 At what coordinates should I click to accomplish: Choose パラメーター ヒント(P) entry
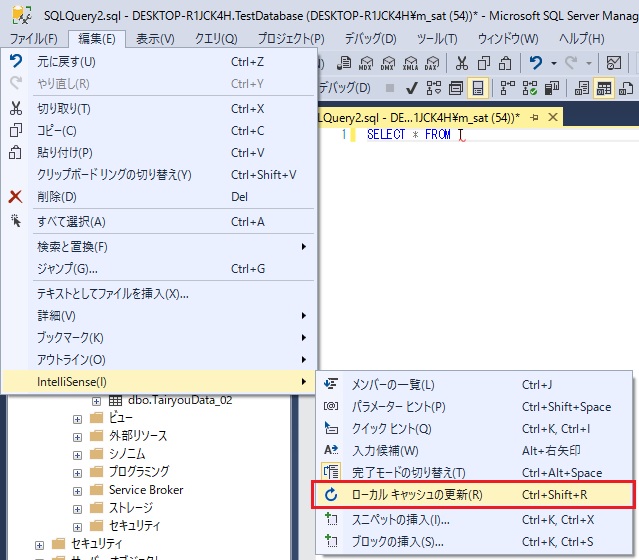[x=474, y=406]
